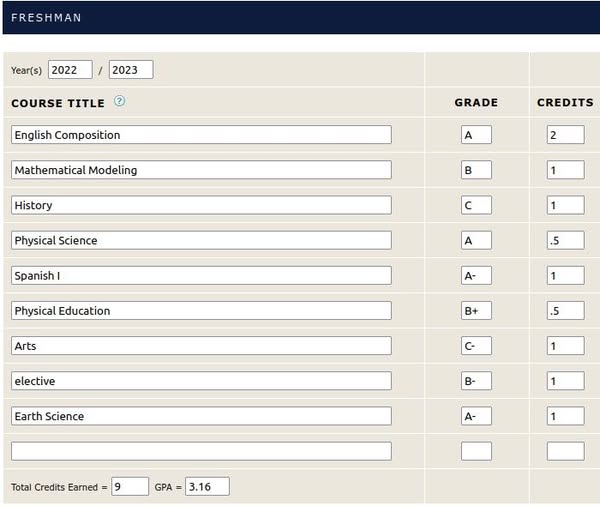Select the English Composition course title field

201,135
